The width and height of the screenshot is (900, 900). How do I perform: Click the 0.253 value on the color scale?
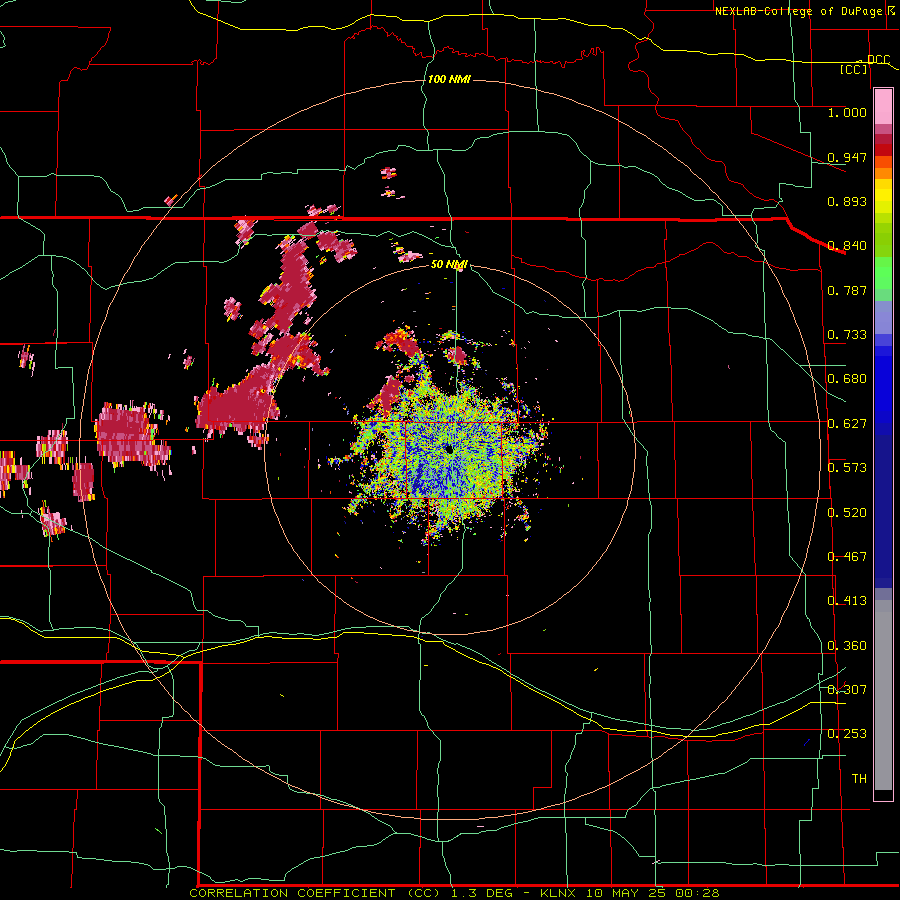(x=847, y=734)
